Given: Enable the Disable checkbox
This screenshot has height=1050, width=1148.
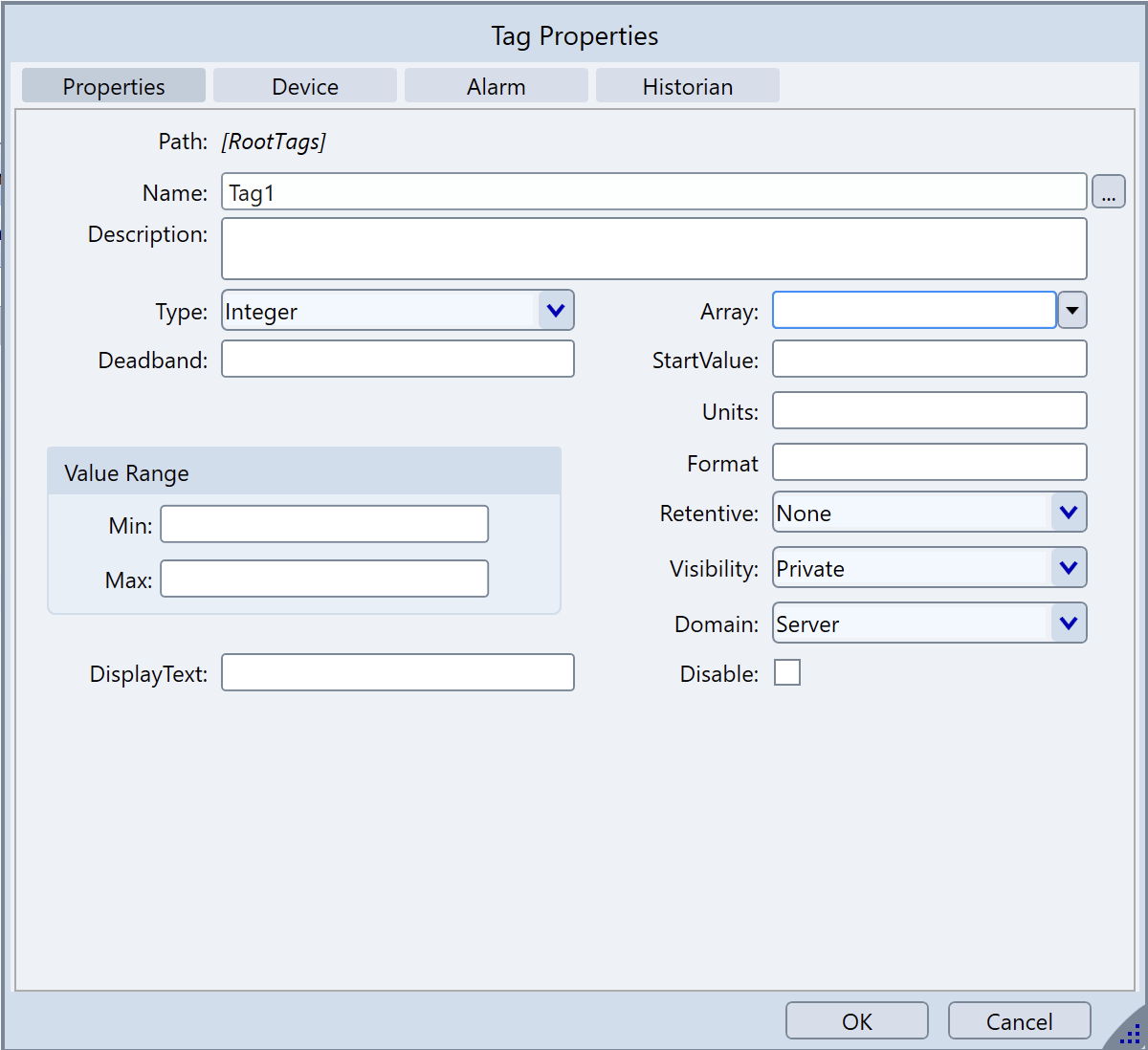Looking at the screenshot, I should point(786,673).
